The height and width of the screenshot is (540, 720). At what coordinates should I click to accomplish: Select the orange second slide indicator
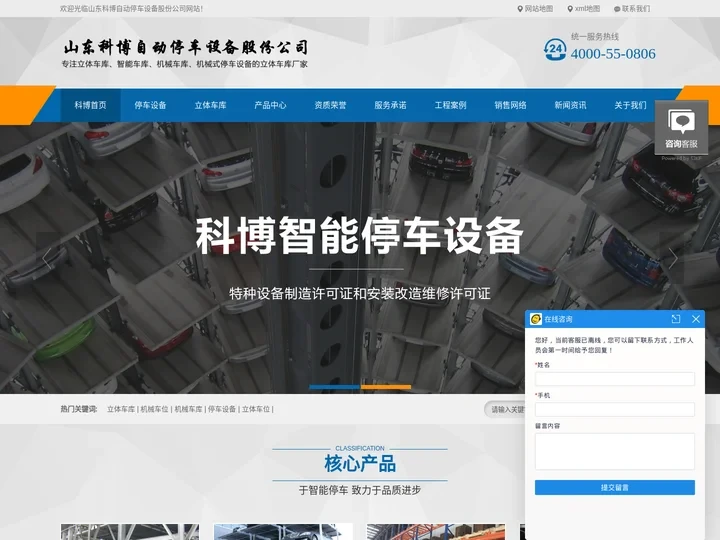386,387
